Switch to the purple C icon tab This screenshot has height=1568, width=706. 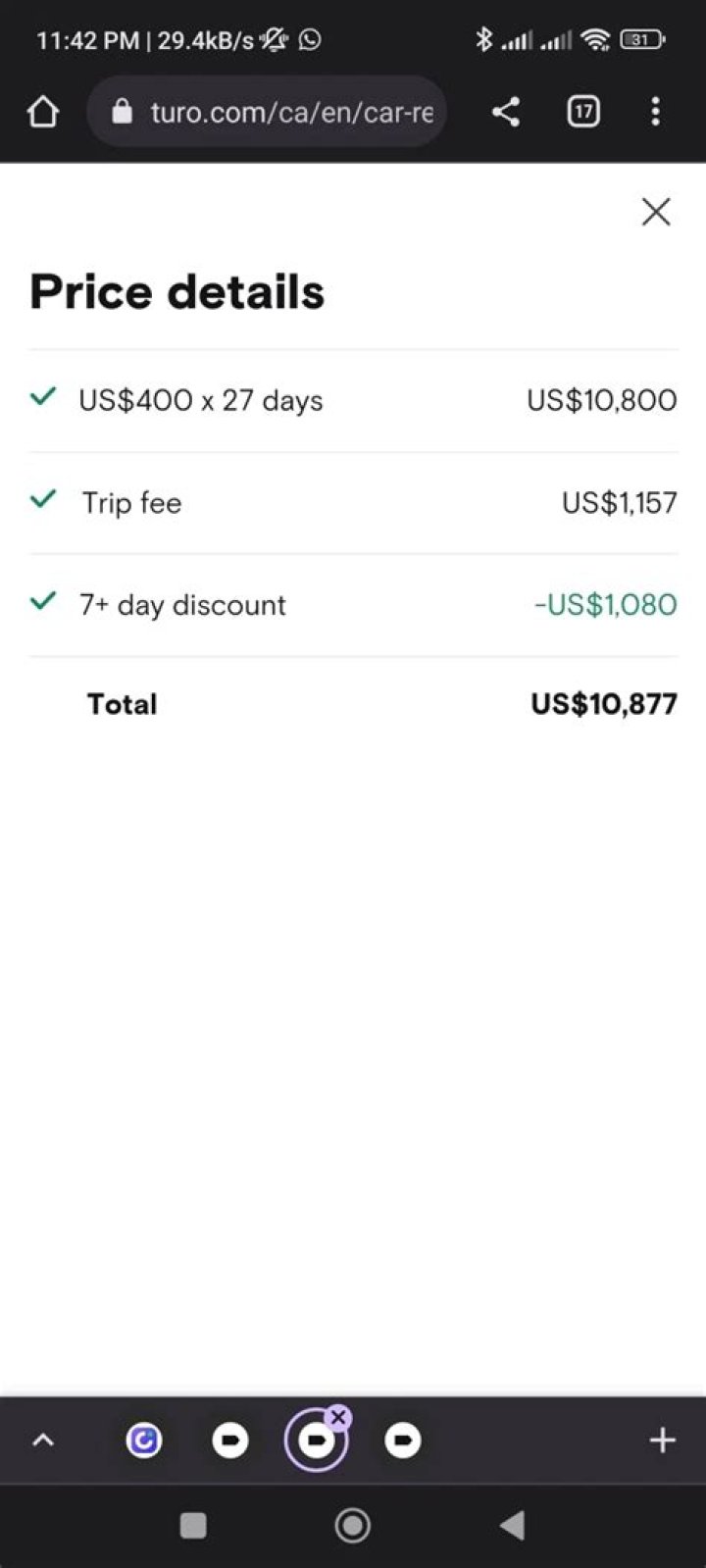coord(144,1441)
